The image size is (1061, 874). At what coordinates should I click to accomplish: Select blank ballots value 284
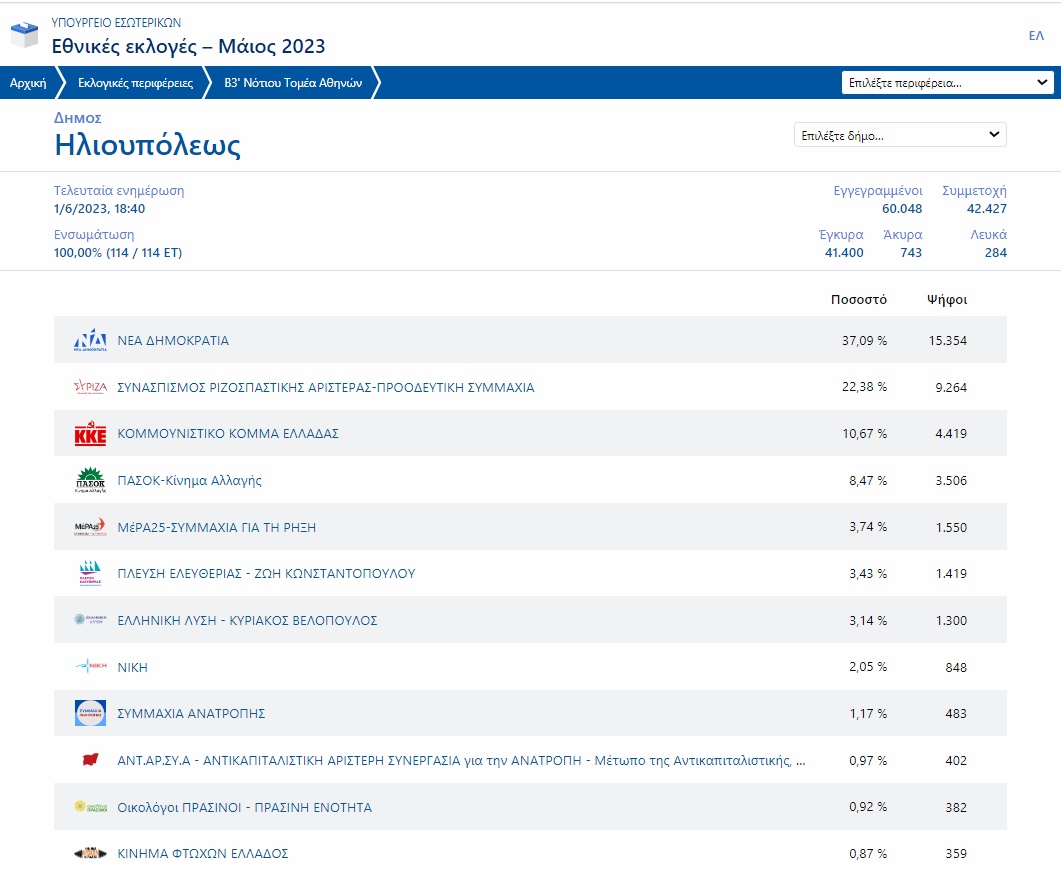click(995, 252)
